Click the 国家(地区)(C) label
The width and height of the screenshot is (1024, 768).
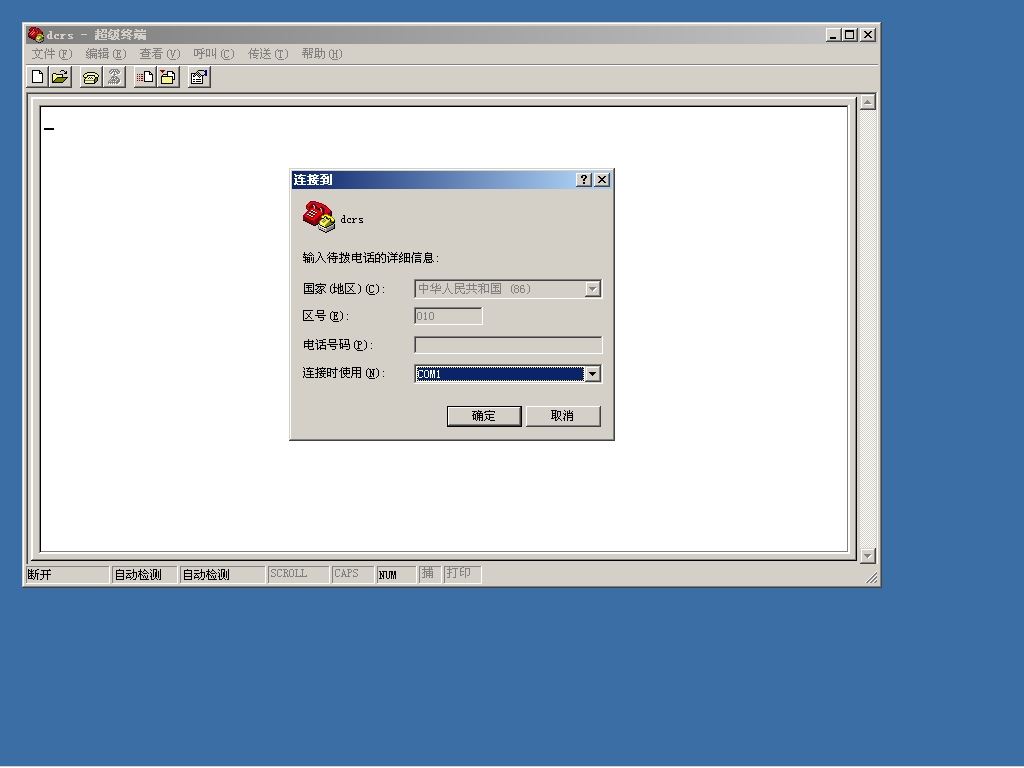tap(344, 289)
